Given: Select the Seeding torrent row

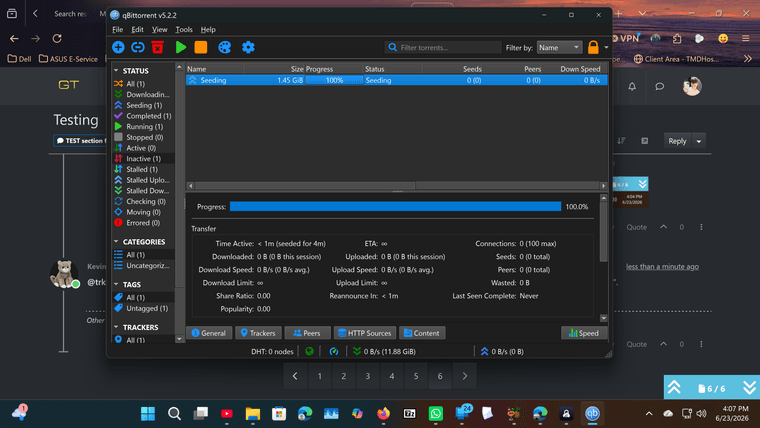Looking at the screenshot, I should (396, 80).
